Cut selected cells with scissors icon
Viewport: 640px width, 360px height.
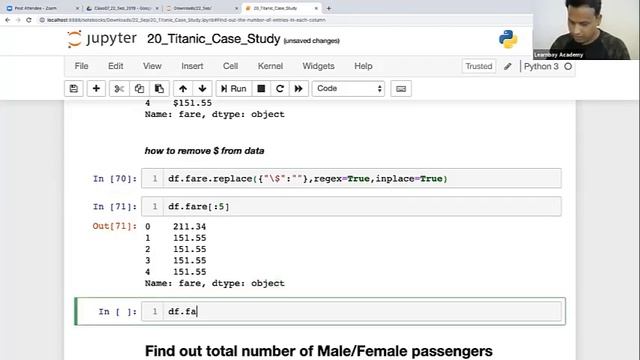pyautogui.click(x=119, y=89)
